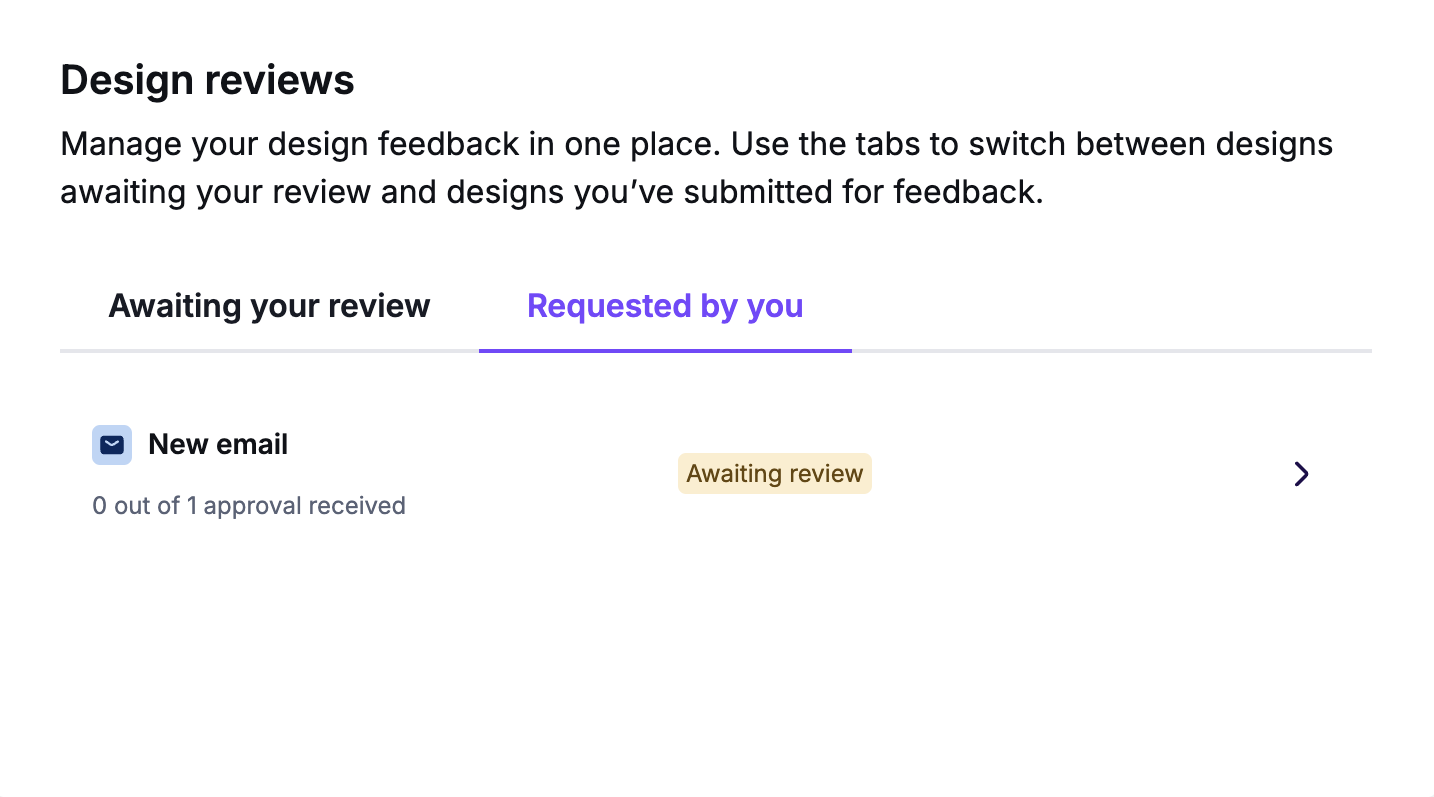Click the Design reviews heading
Viewport: 1434px width, 797px height.
(x=207, y=80)
